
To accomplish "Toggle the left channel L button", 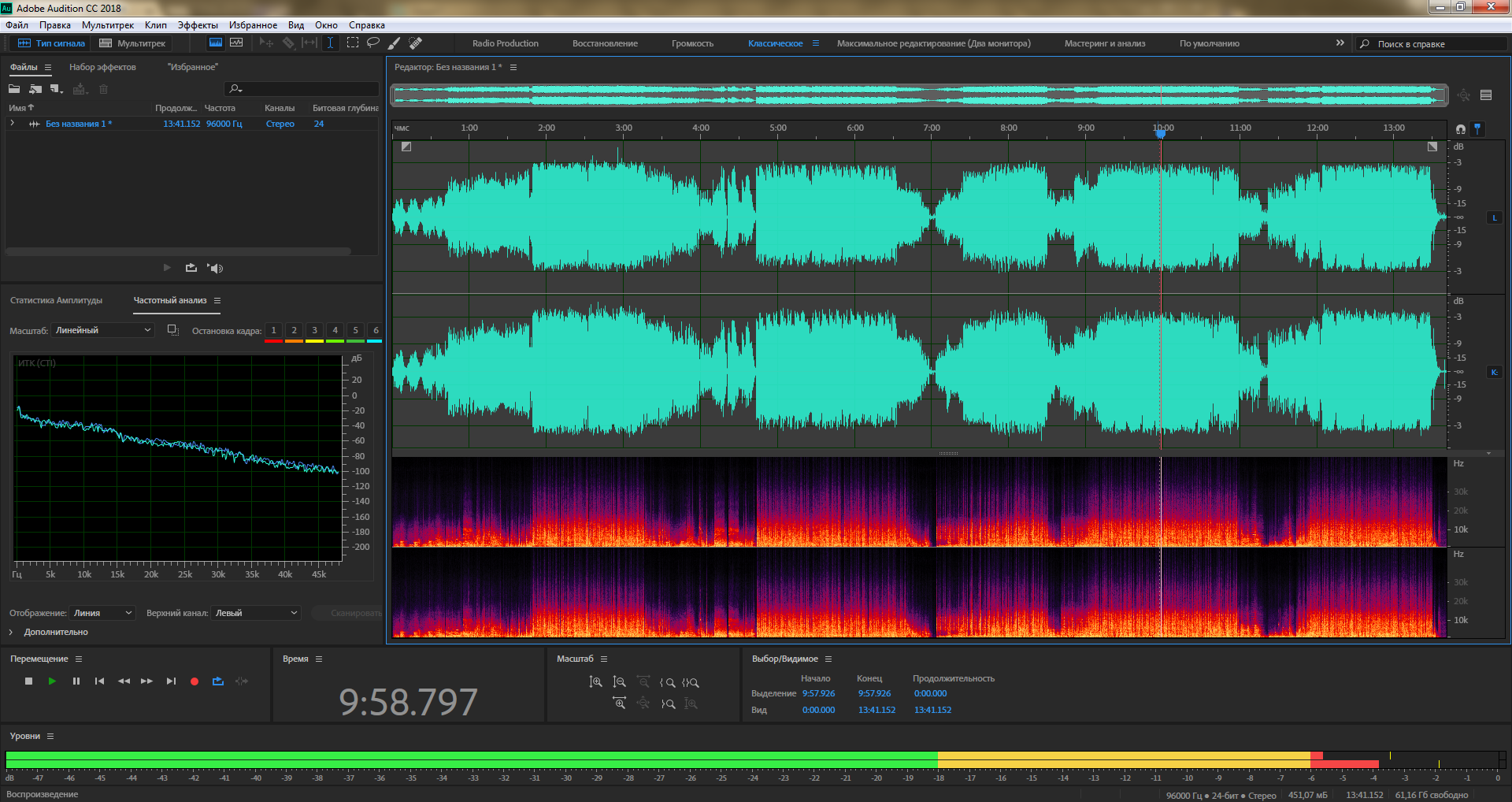I will pos(1494,218).
